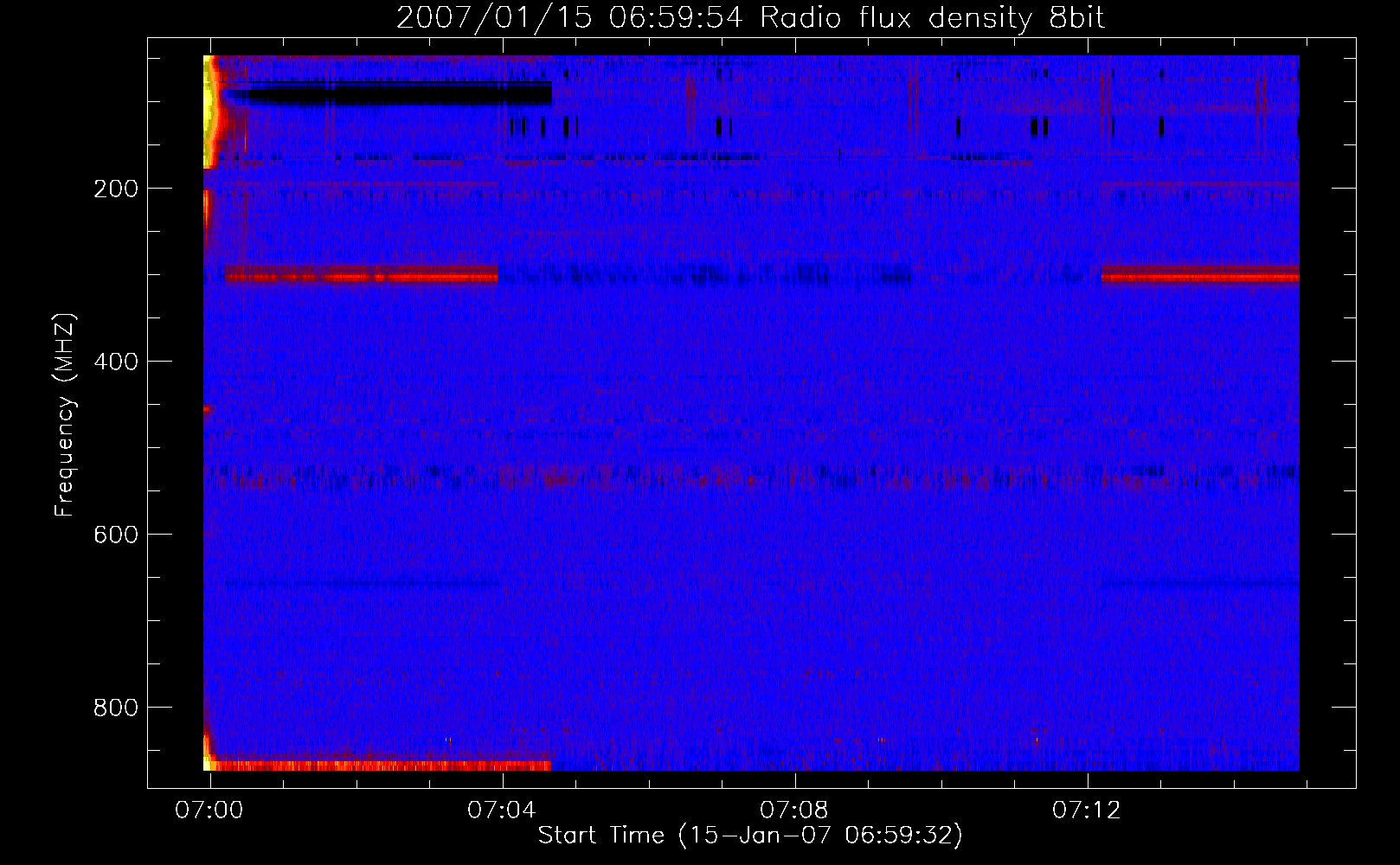Click the y-axis tick label '400'

pos(116,362)
